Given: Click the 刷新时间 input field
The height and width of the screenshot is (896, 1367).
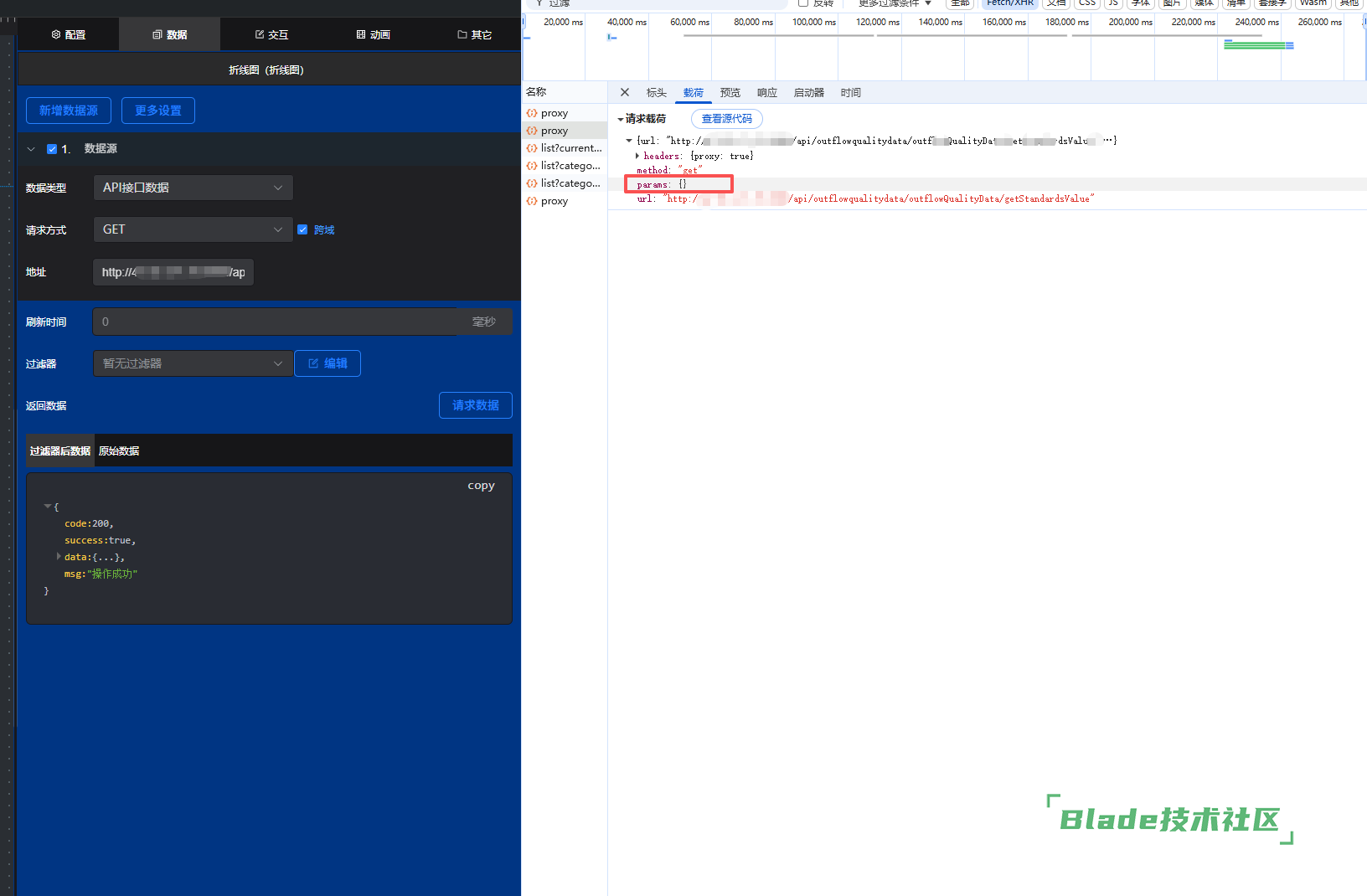Looking at the screenshot, I should [x=276, y=322].
